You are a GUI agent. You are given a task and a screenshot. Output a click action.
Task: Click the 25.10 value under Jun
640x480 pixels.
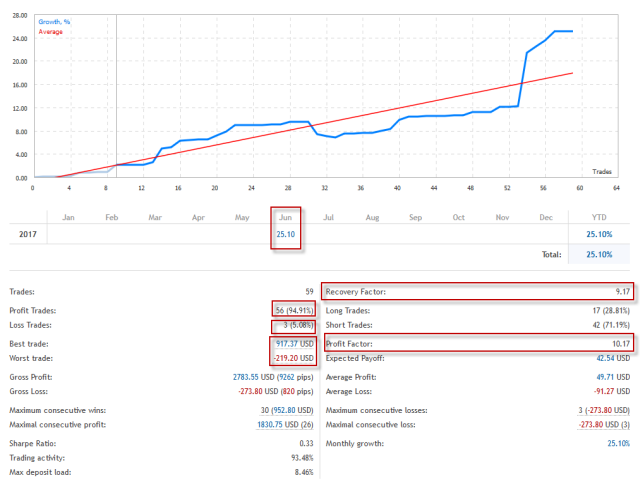tap(285, 236)
